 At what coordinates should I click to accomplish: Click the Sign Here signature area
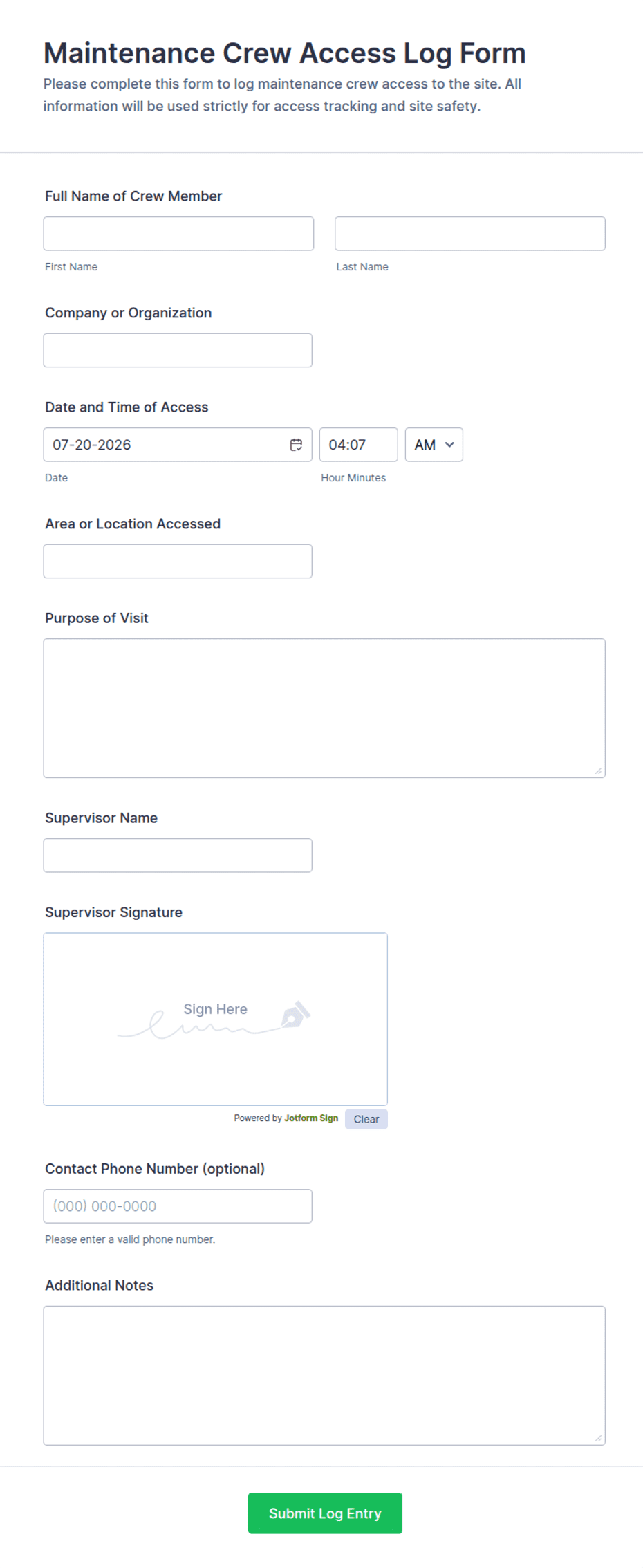216,1019
